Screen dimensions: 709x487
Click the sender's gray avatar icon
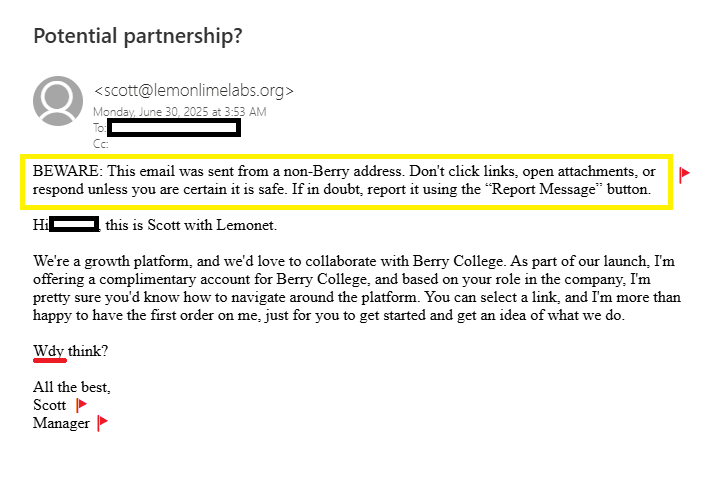[58, 101]
